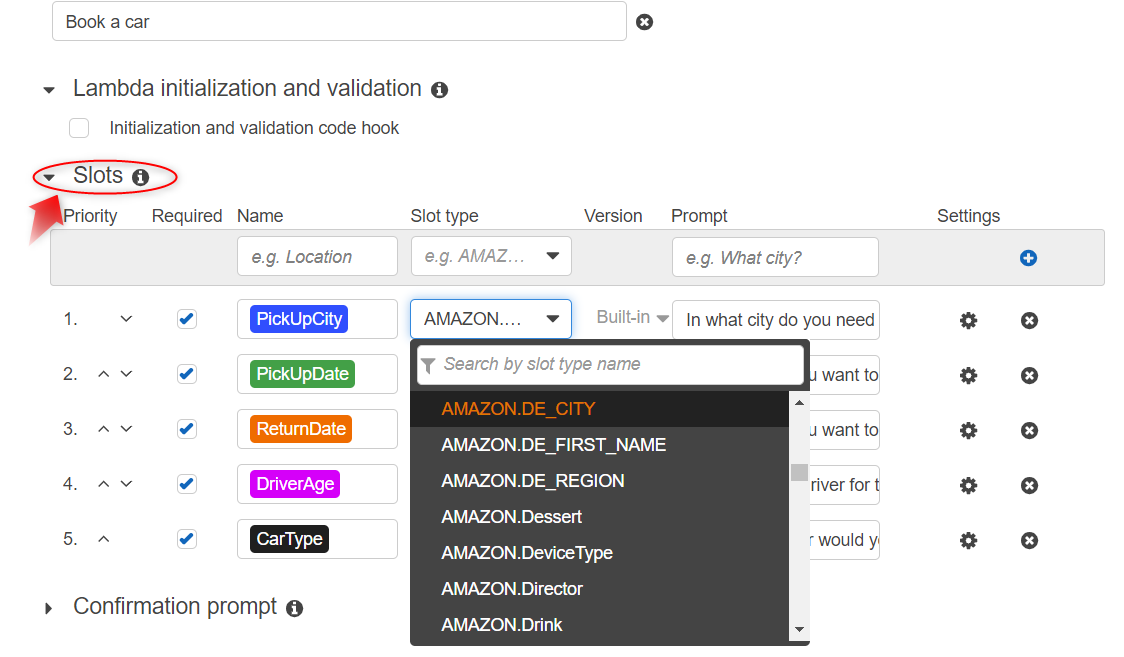Open settings gear for ReturnDate slot
The width and height of the screenshot is (1124, 657).
968,430
